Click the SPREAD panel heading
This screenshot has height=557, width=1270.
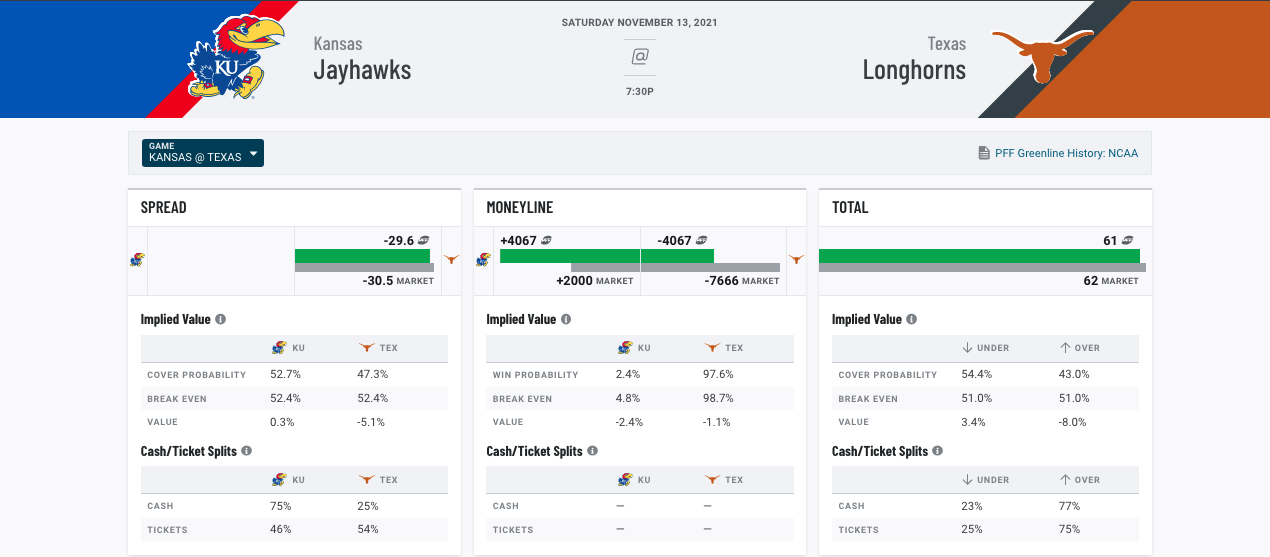click(x=164, y=208)
